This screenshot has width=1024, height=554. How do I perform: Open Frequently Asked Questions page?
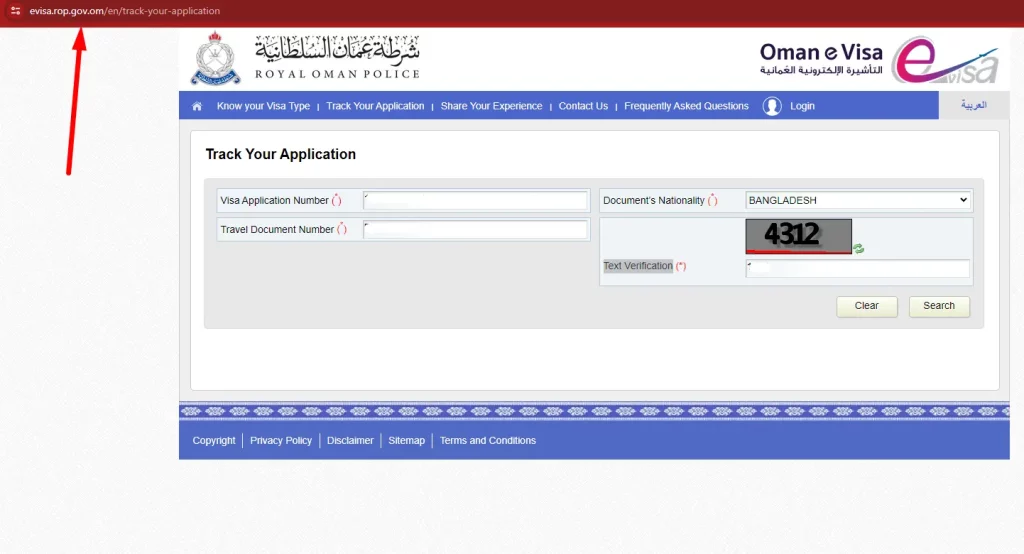[x=686, y=106]
